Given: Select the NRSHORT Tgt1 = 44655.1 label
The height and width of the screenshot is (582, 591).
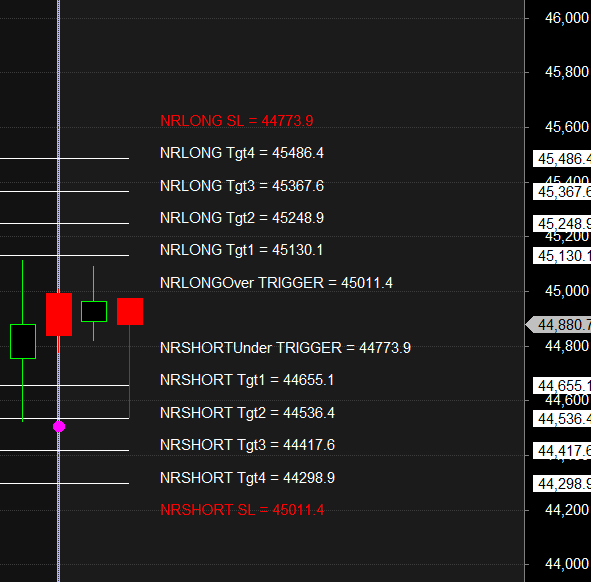Looking at the screenshot, I should coord(247,380).
